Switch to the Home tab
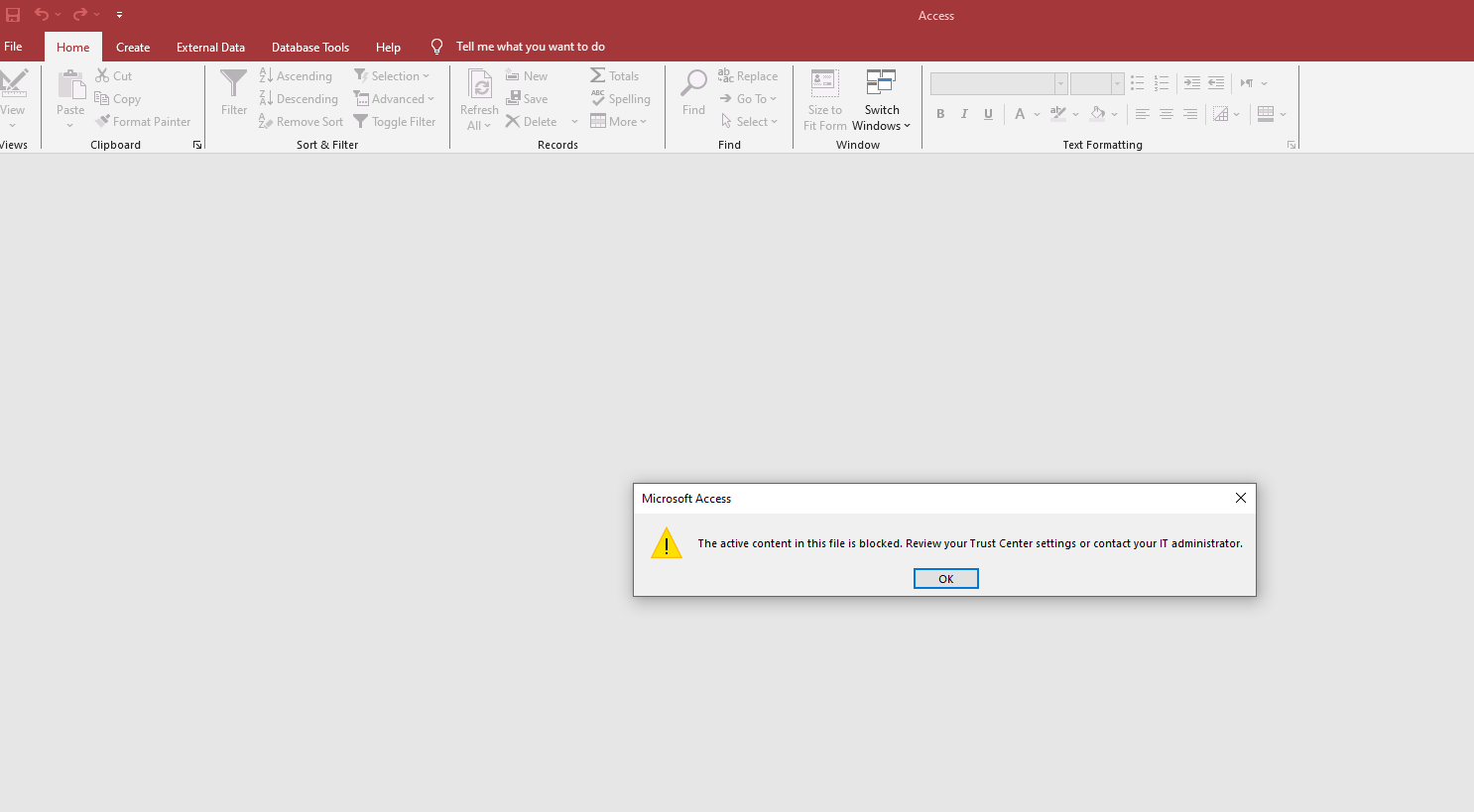This screenshot has width=1474, height=812. tap(73, 47)
